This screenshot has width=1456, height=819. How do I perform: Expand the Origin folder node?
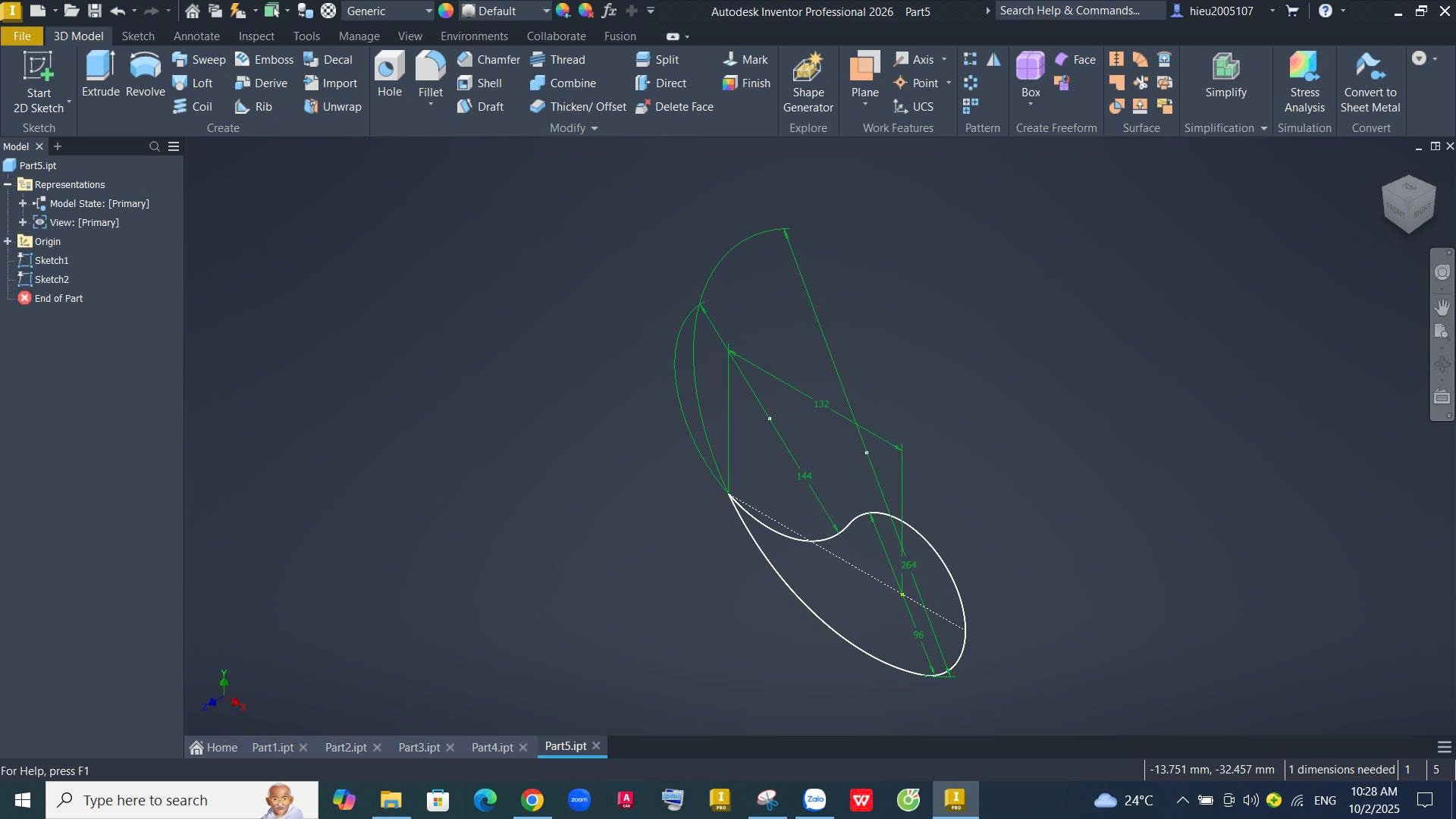(8, 242)
